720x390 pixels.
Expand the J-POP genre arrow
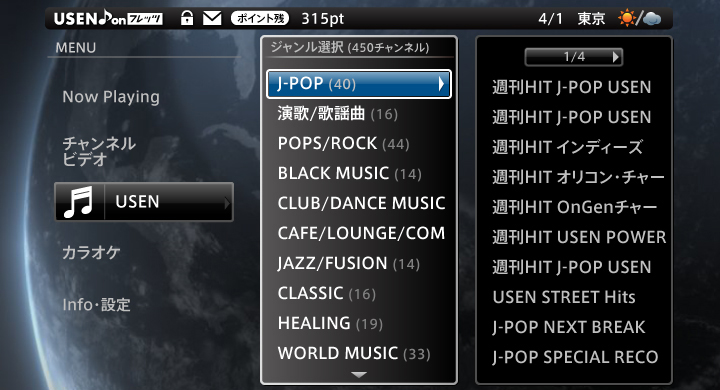(x=441, y=84)
